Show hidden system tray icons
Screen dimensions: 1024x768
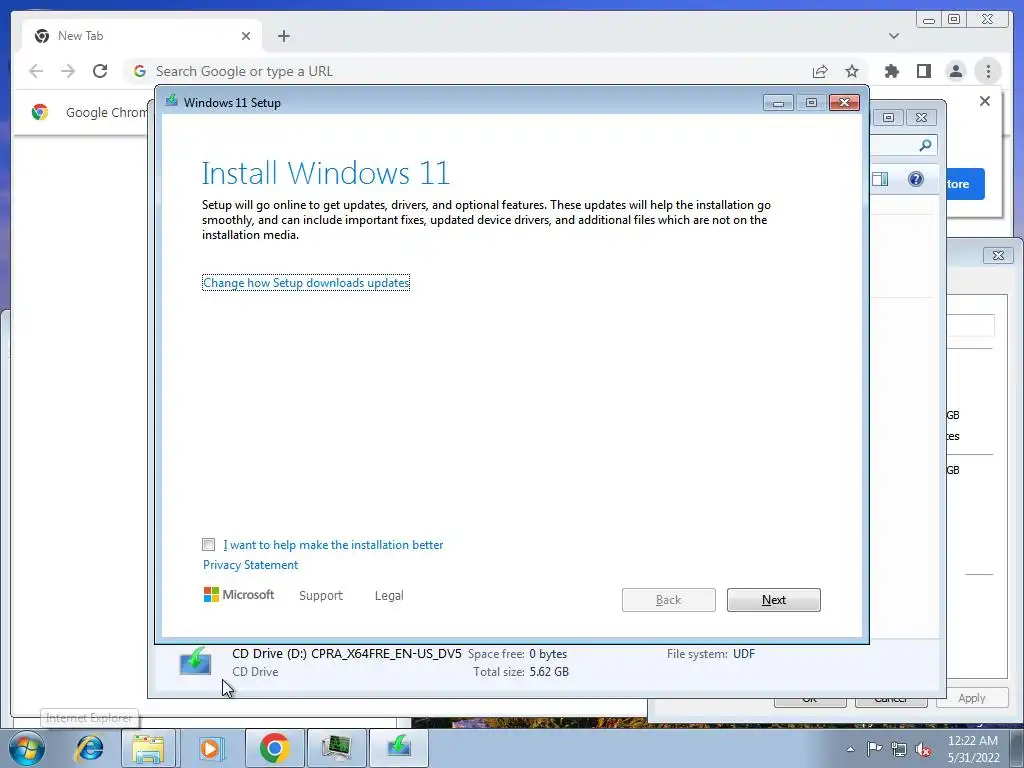point(850,749)
